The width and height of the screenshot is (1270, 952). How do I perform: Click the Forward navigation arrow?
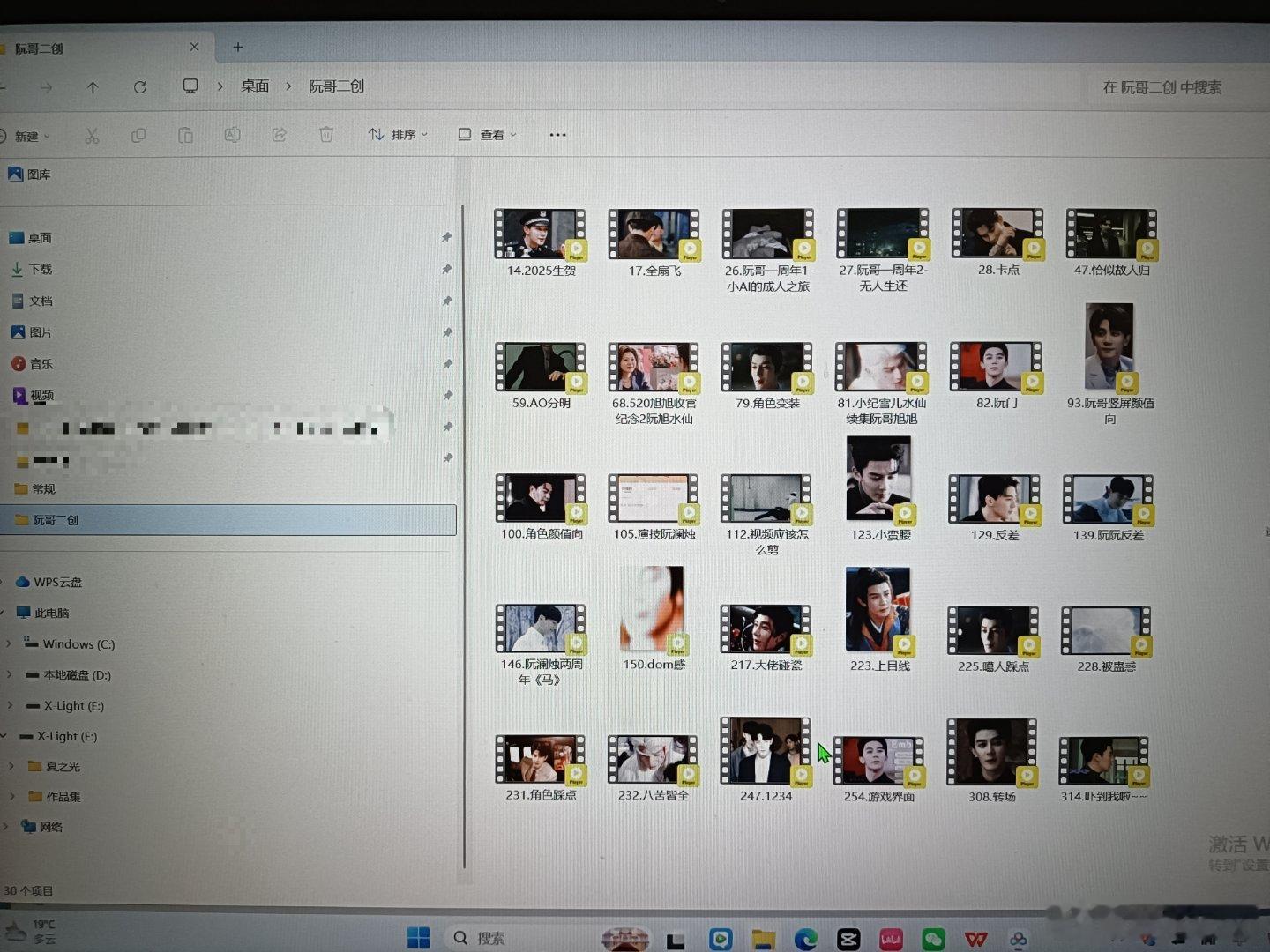pyautogui.click(x=46, y=87)
